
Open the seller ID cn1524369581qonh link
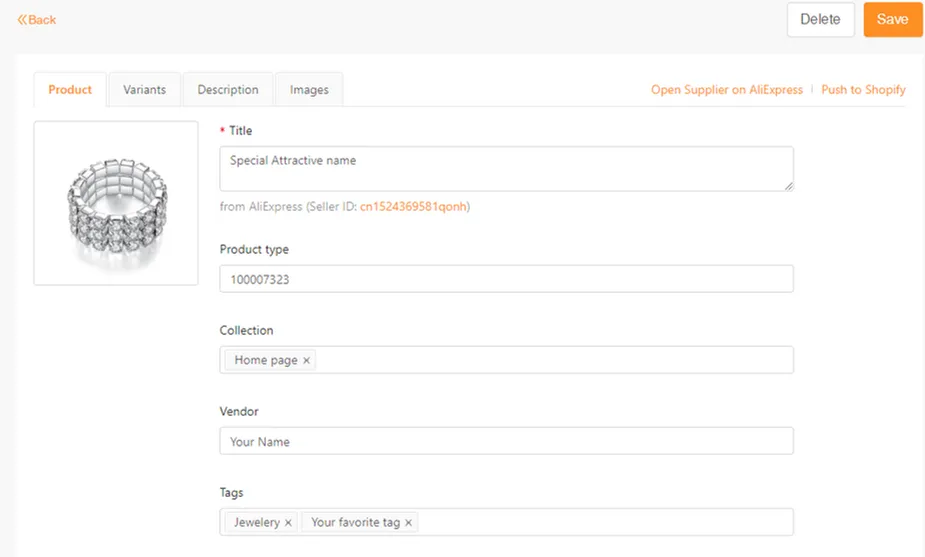pos(414,207)
